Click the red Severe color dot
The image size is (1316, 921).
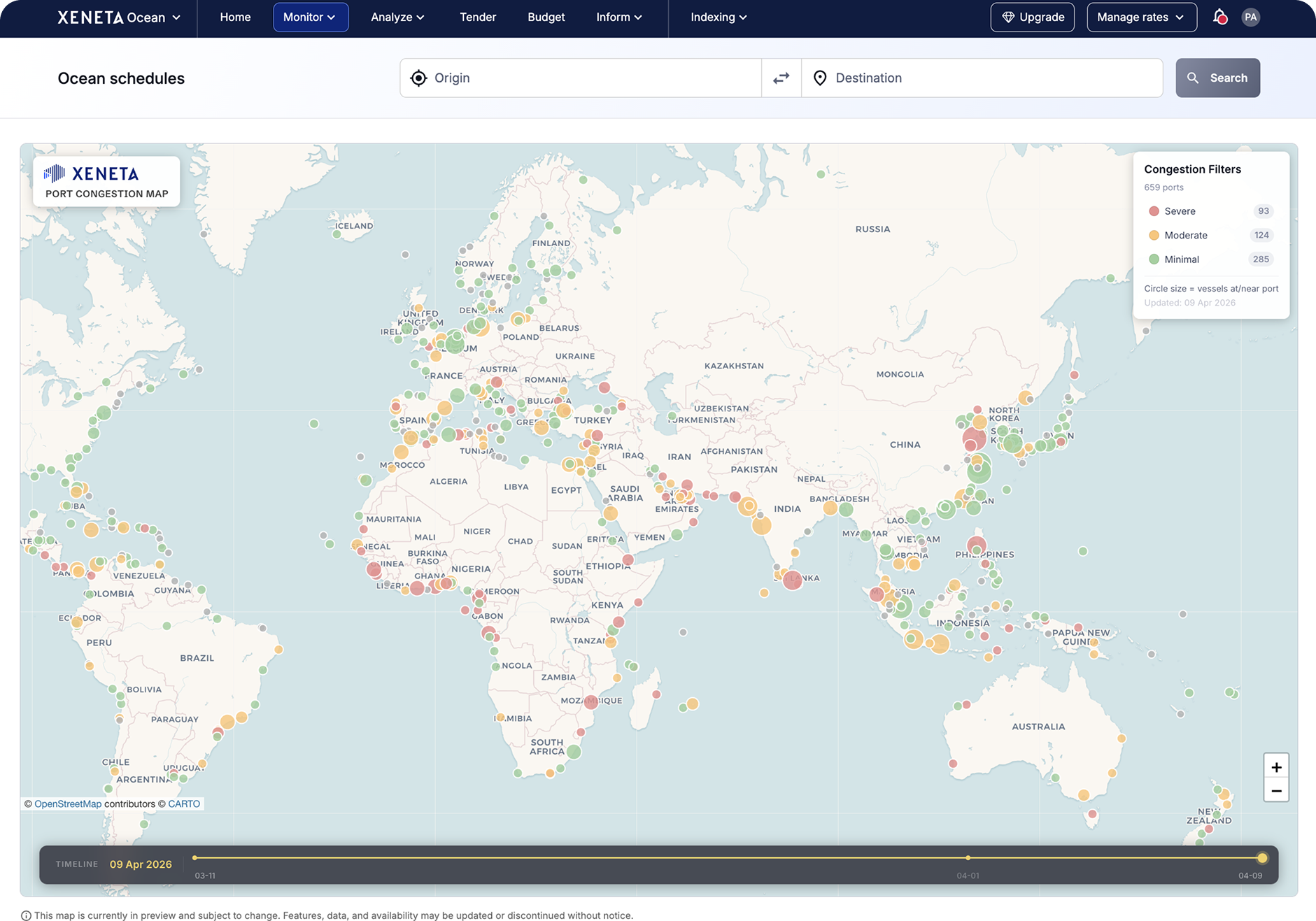(1154, 211)
